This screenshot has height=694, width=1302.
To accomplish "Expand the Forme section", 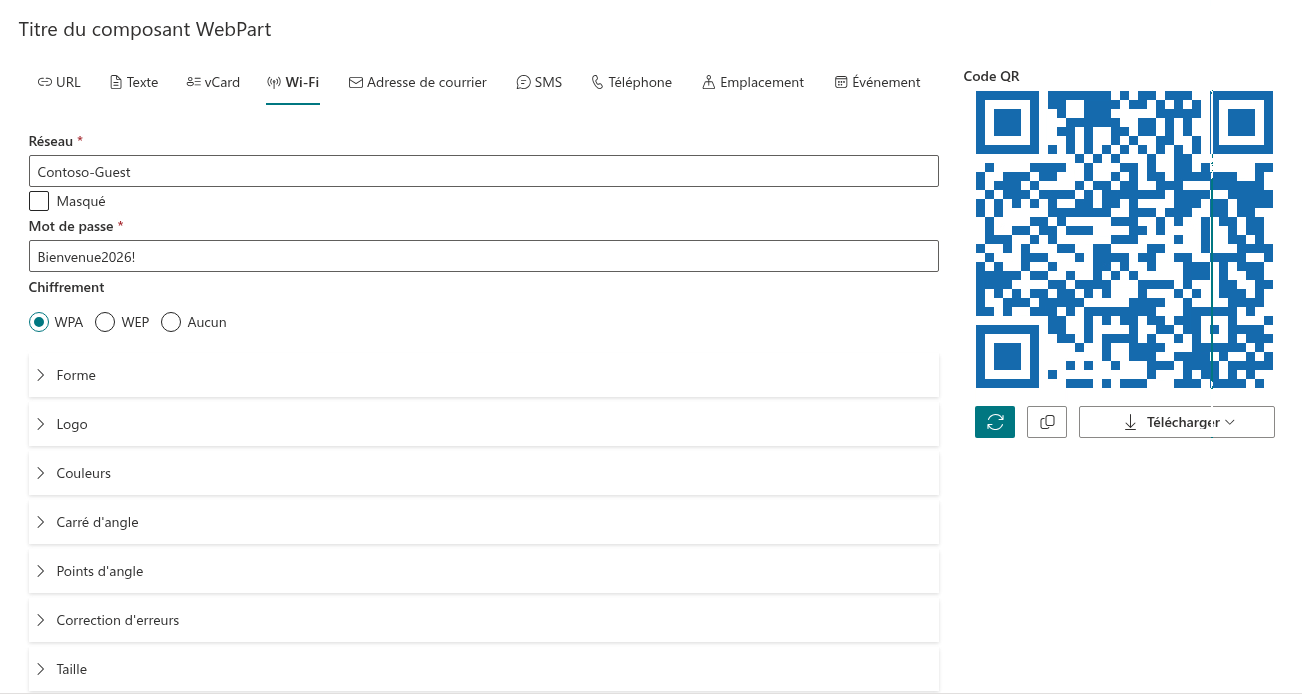I will coord(484,375).
